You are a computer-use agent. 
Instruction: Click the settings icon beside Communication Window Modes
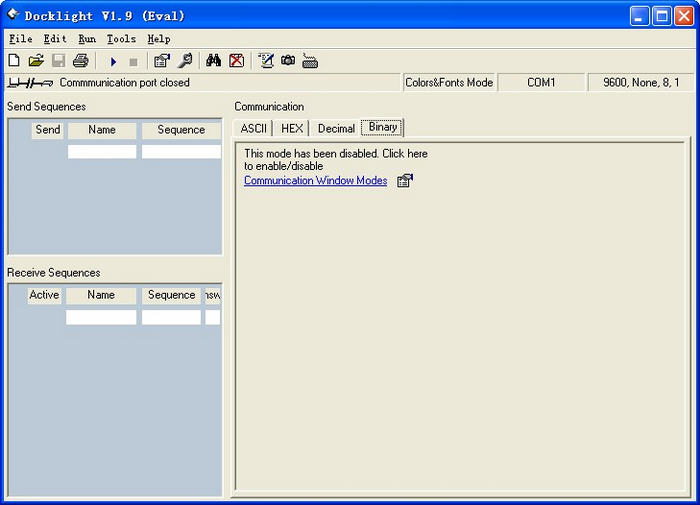(404, 180)
